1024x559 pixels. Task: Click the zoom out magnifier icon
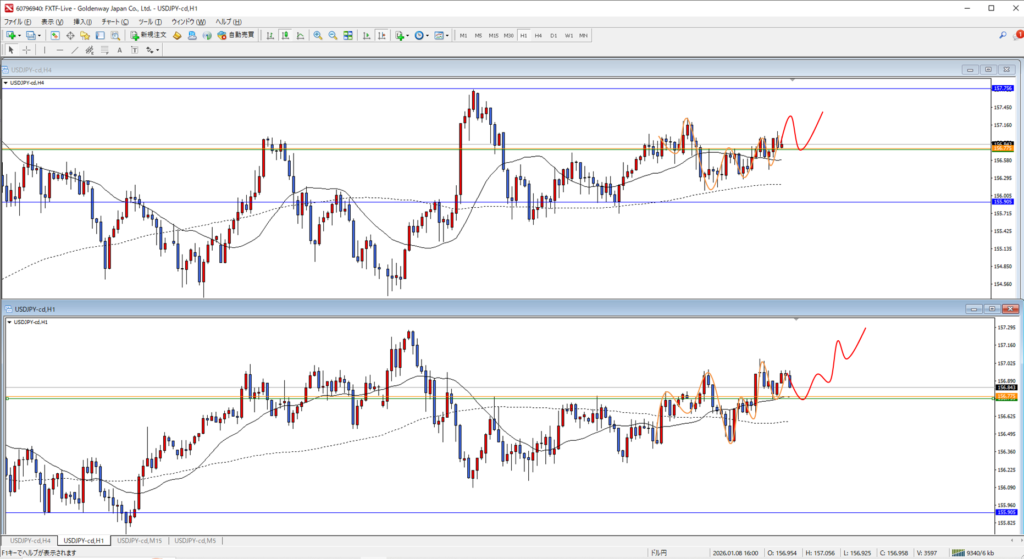(x=332, y=35)
